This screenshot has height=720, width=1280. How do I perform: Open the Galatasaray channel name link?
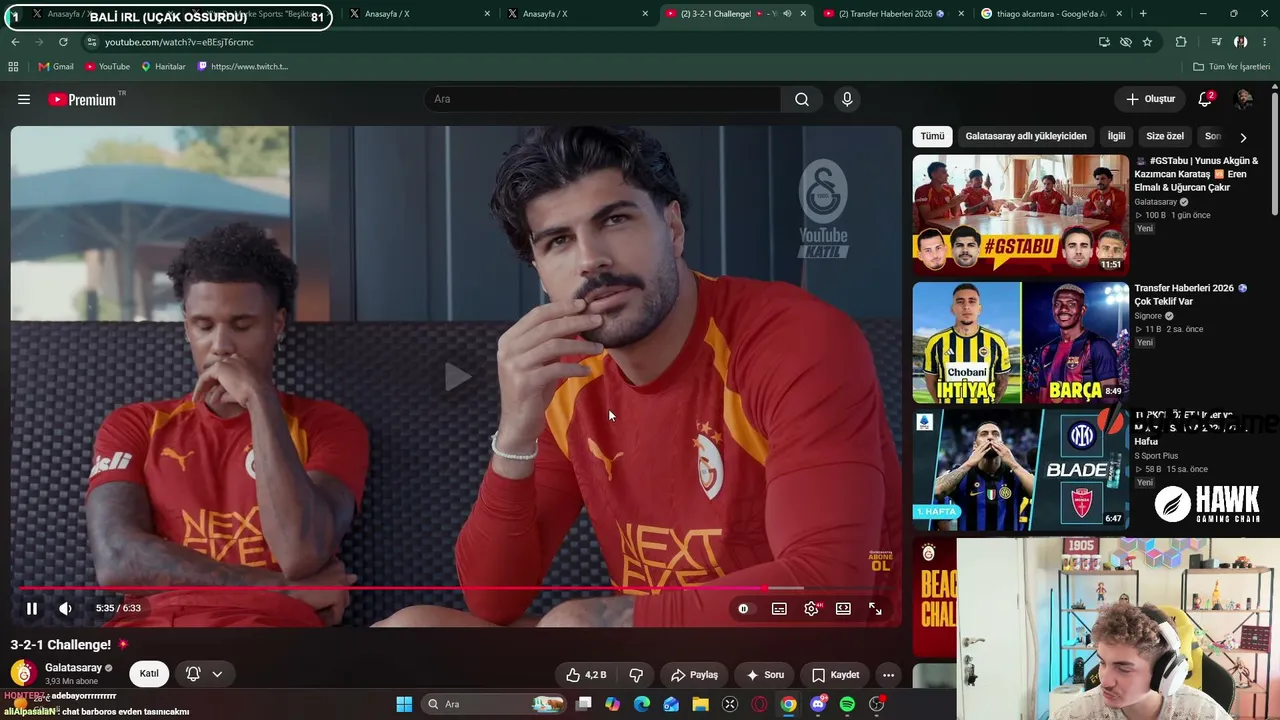73,668
